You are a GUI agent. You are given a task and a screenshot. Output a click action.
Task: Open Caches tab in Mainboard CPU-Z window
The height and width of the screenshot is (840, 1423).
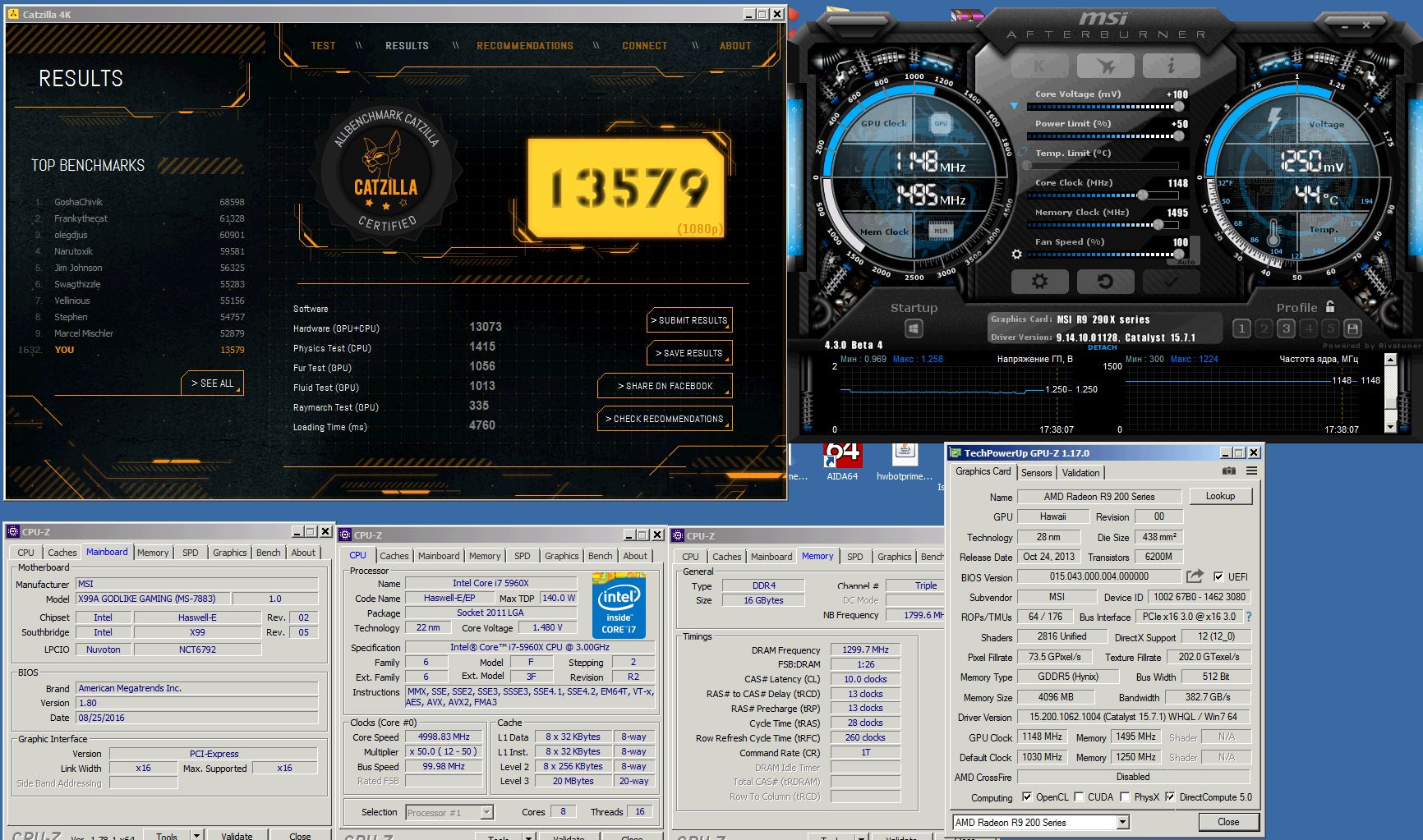[62, 553]
